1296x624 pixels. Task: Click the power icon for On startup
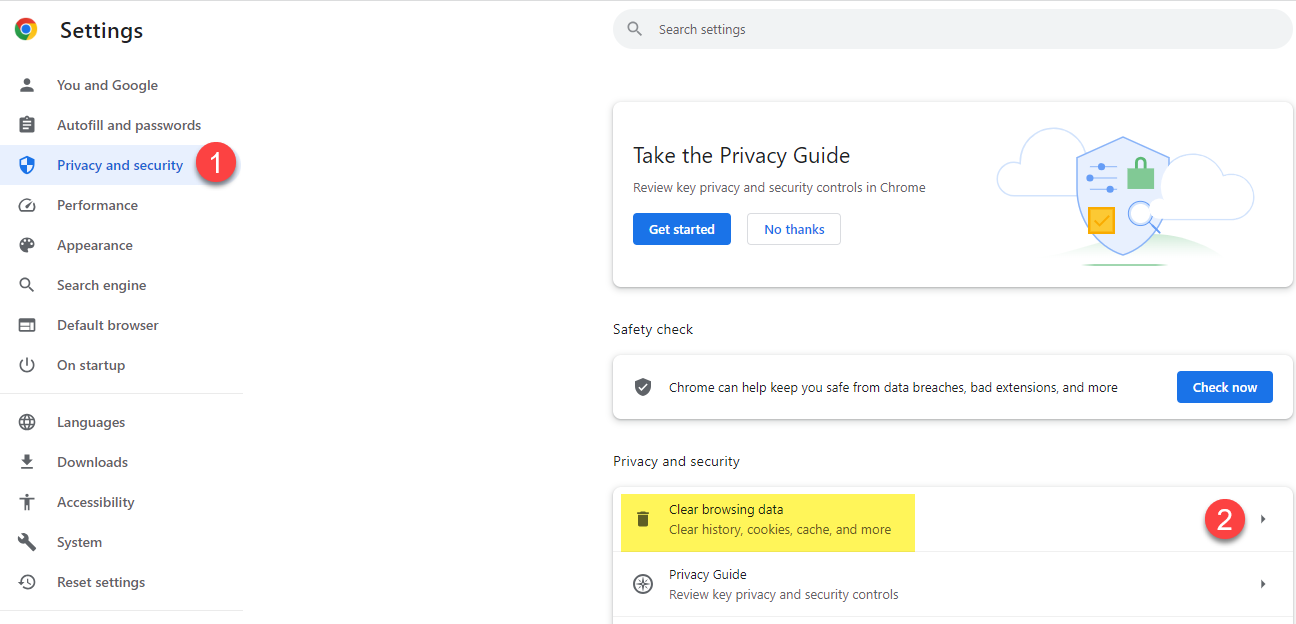tap(27, 365)
